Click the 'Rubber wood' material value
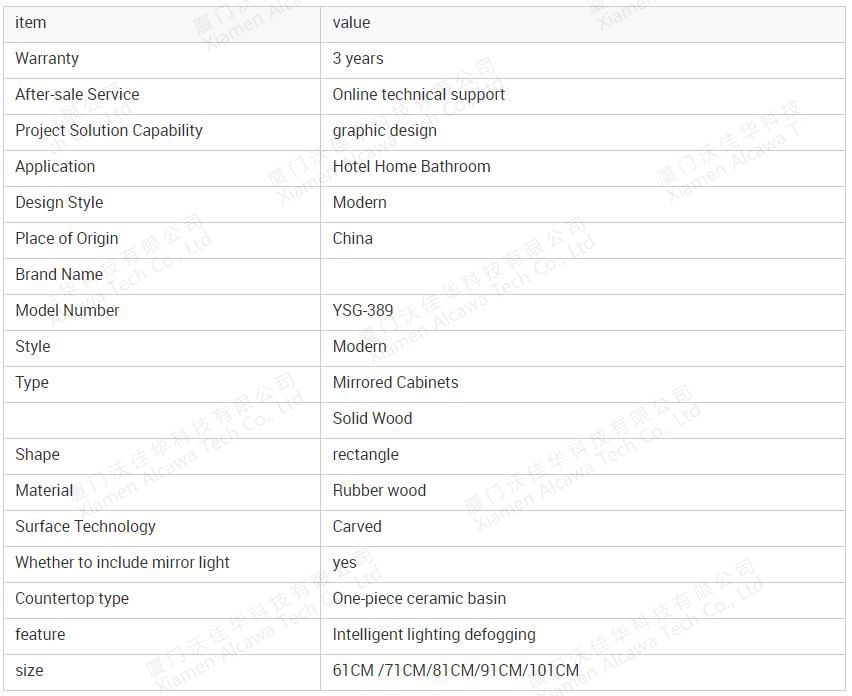The width and height of the screenshot is (852, 696). [379, 491]
